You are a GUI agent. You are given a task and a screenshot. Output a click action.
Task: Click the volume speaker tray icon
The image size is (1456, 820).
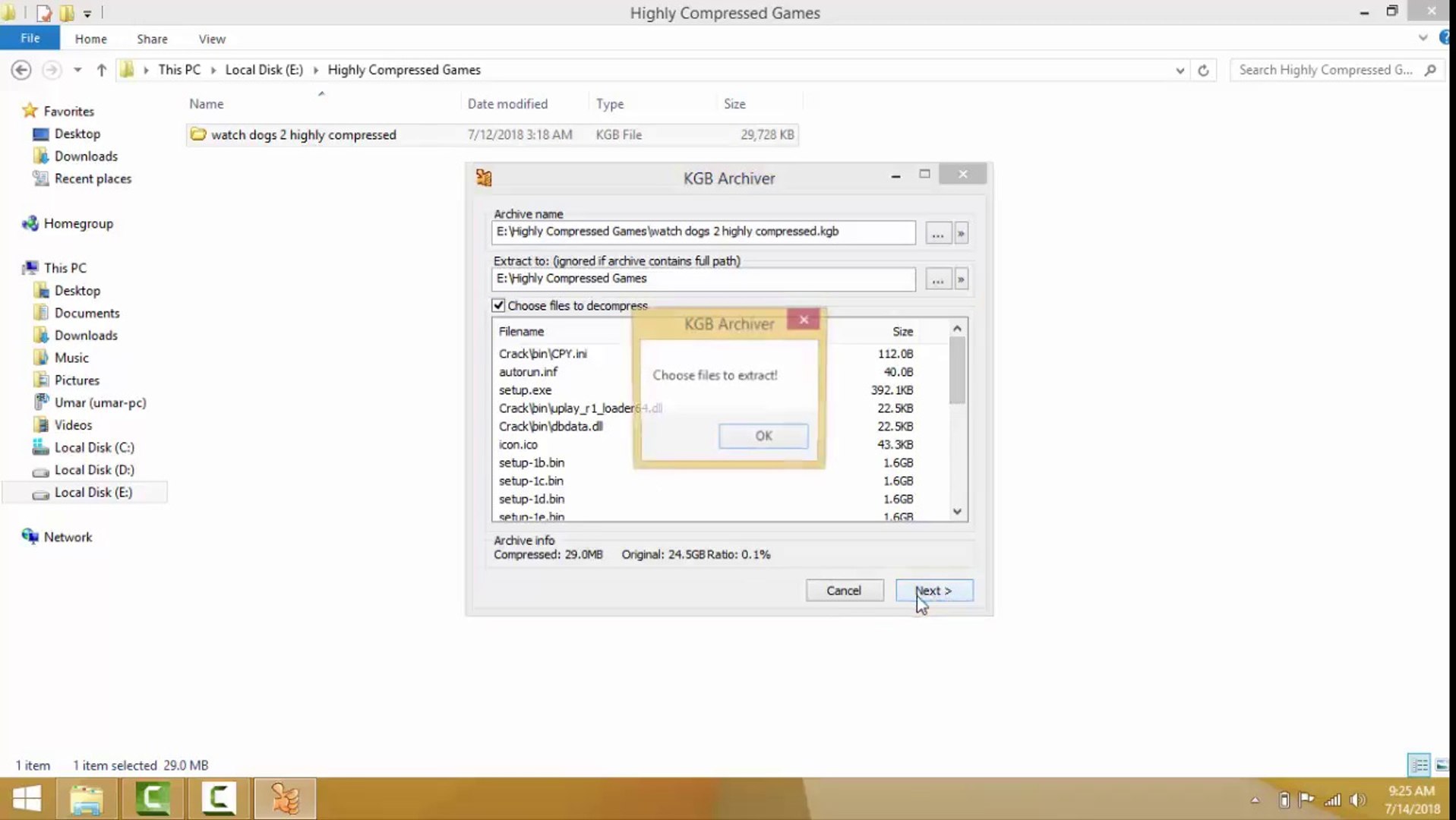1358,799
